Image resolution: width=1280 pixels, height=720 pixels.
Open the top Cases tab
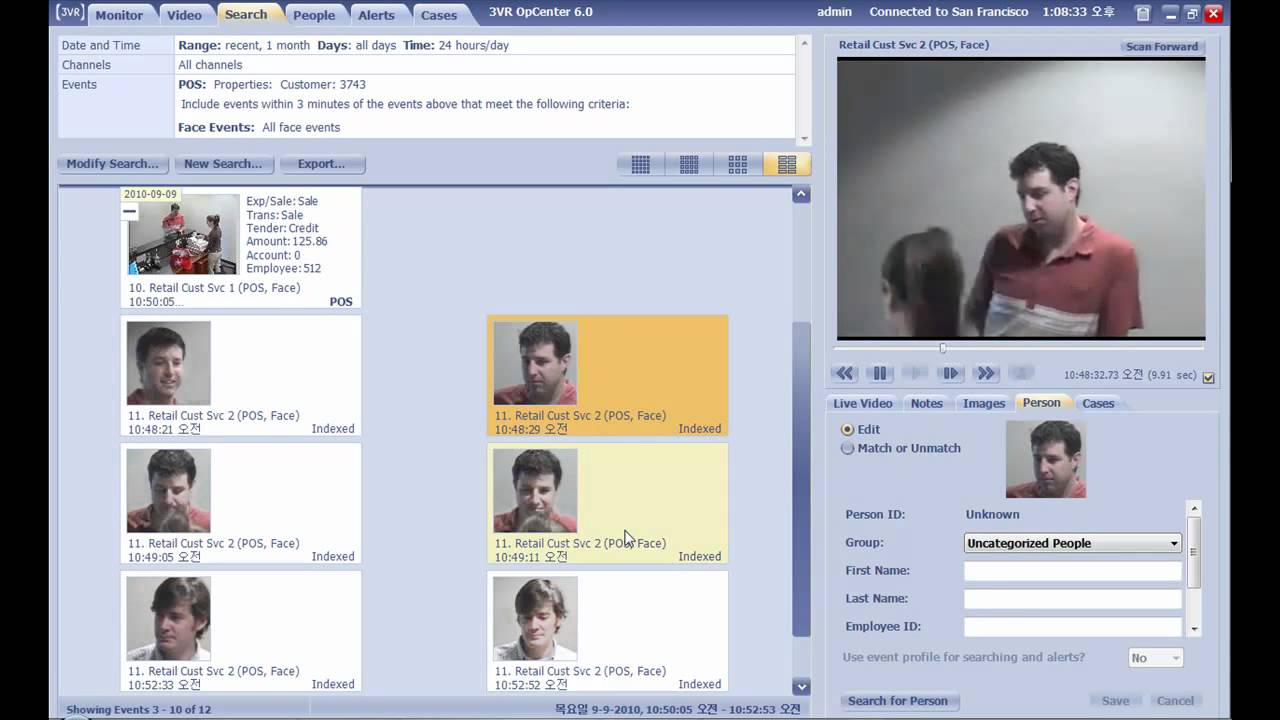(x=439, y=15)
